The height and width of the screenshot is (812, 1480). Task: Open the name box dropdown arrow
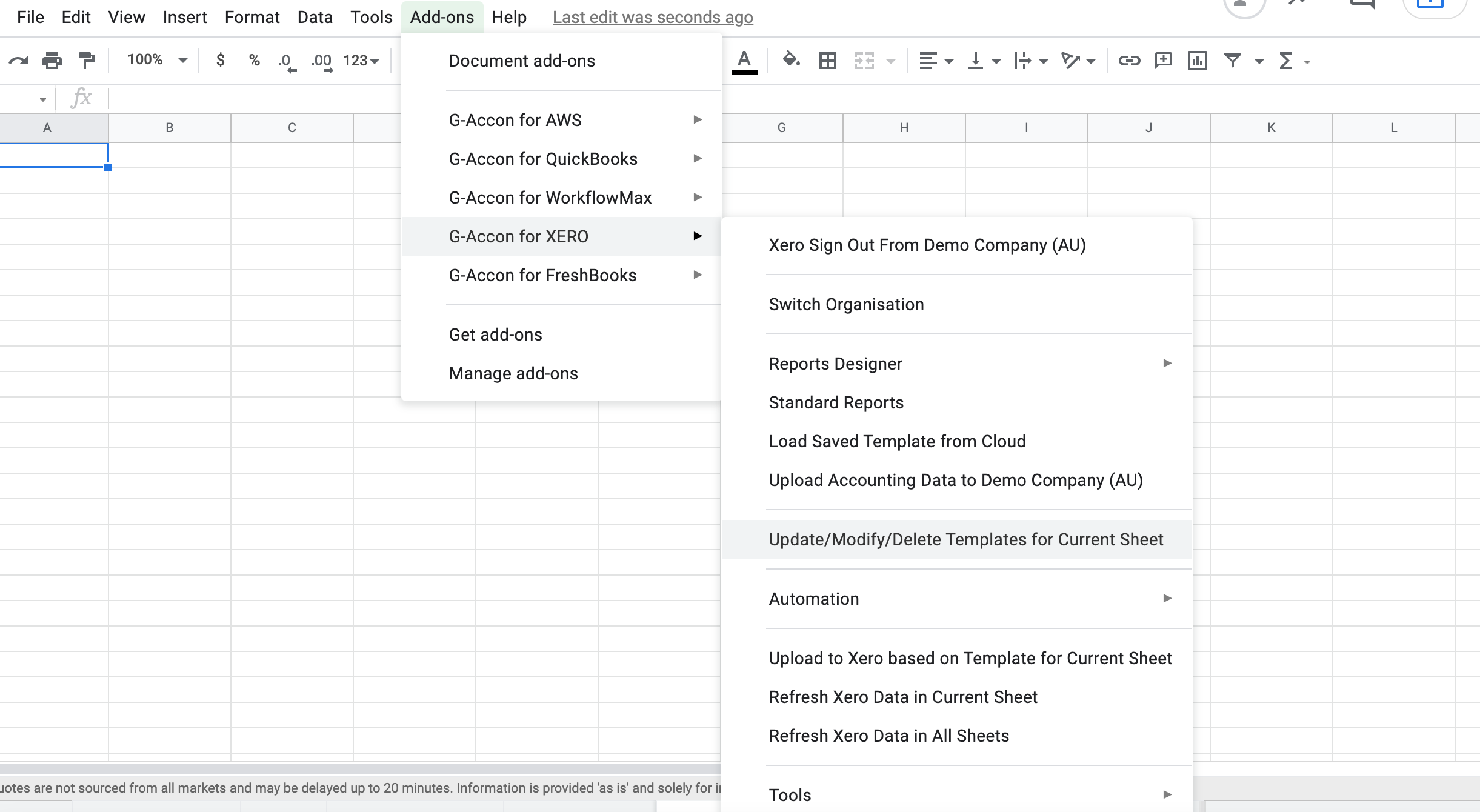click(43, 99)
